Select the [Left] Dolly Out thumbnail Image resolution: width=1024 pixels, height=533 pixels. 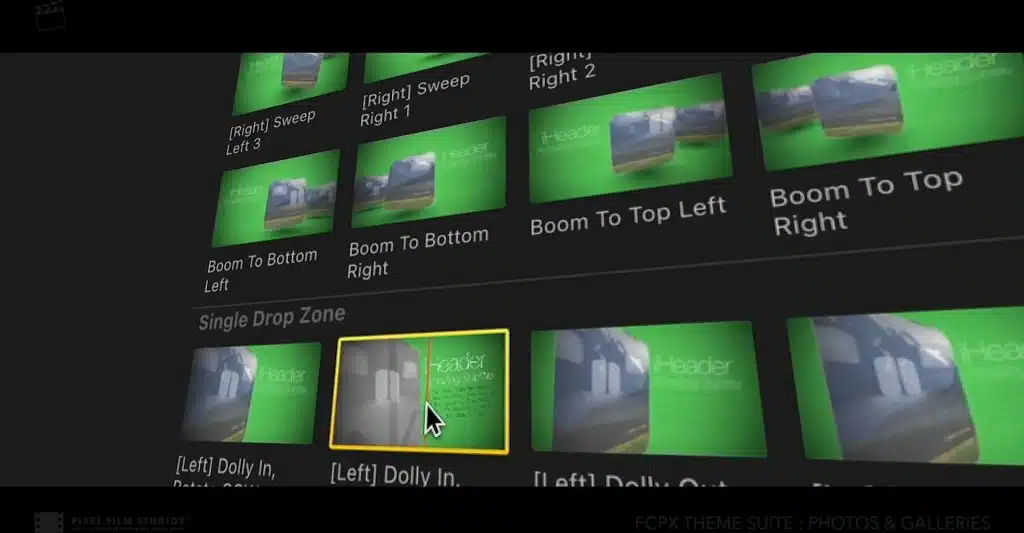click(x=648, y=389)
